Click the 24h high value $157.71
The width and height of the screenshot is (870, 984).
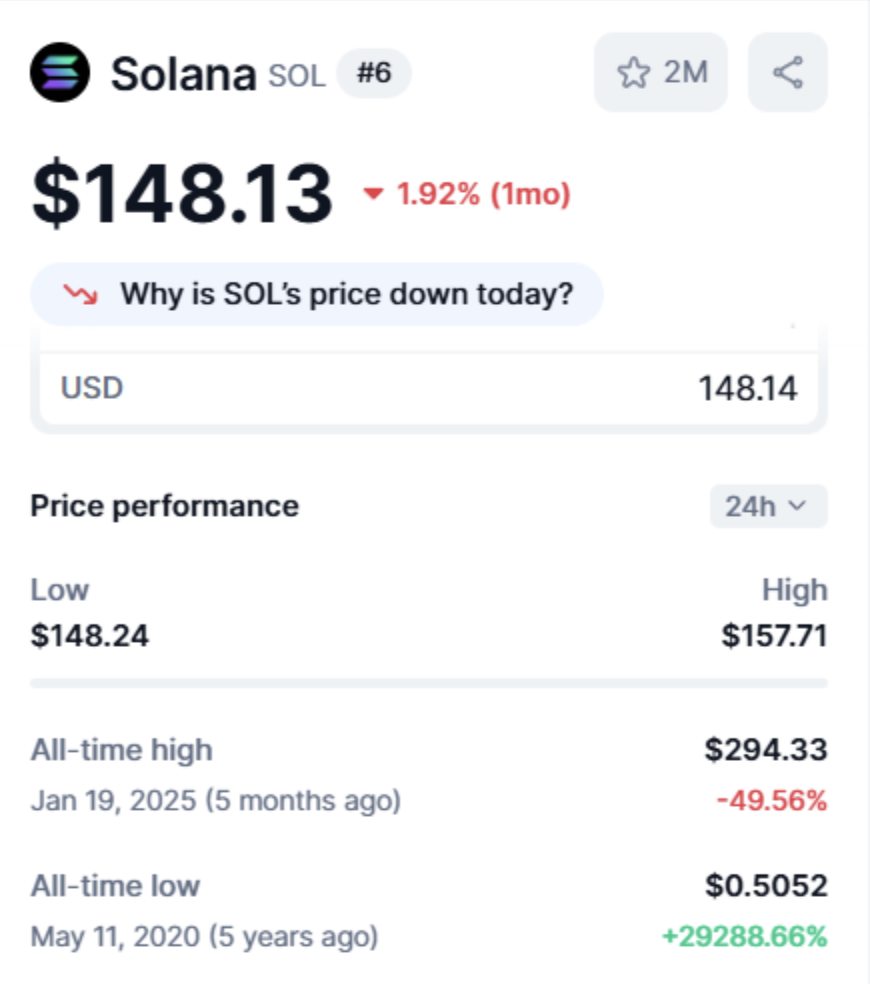(x=774, y=636)
